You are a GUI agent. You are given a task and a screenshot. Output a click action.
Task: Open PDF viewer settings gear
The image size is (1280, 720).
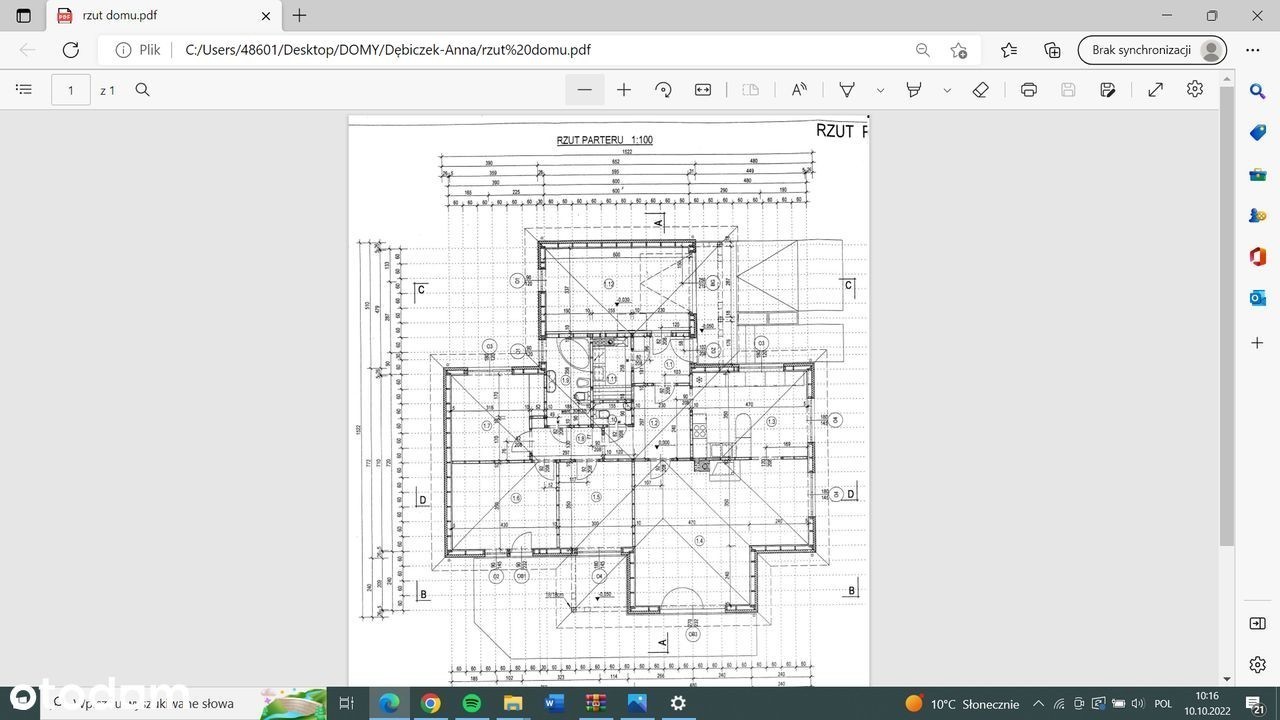pyautogui.click(x=1195, y=90)
